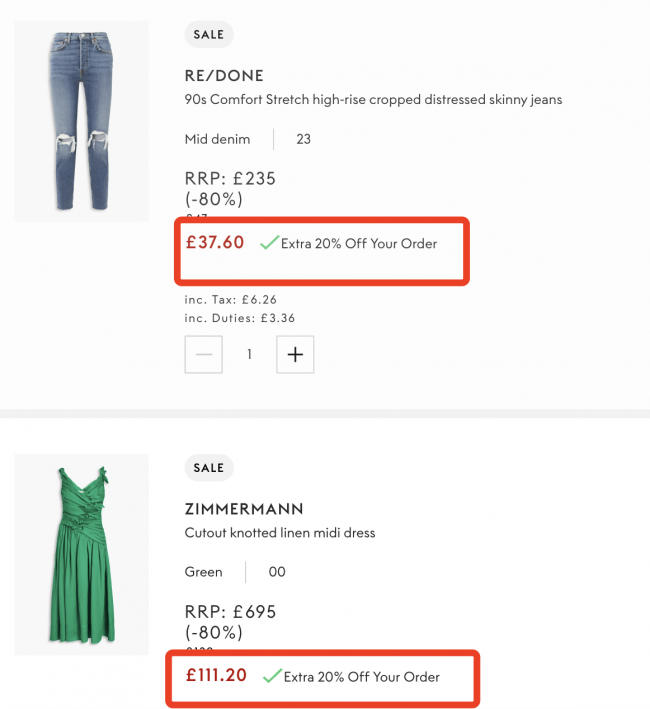This screenshot has width=650, height=709.
Task: Click the jeans quantity value 1
Action: pos(249,354)
